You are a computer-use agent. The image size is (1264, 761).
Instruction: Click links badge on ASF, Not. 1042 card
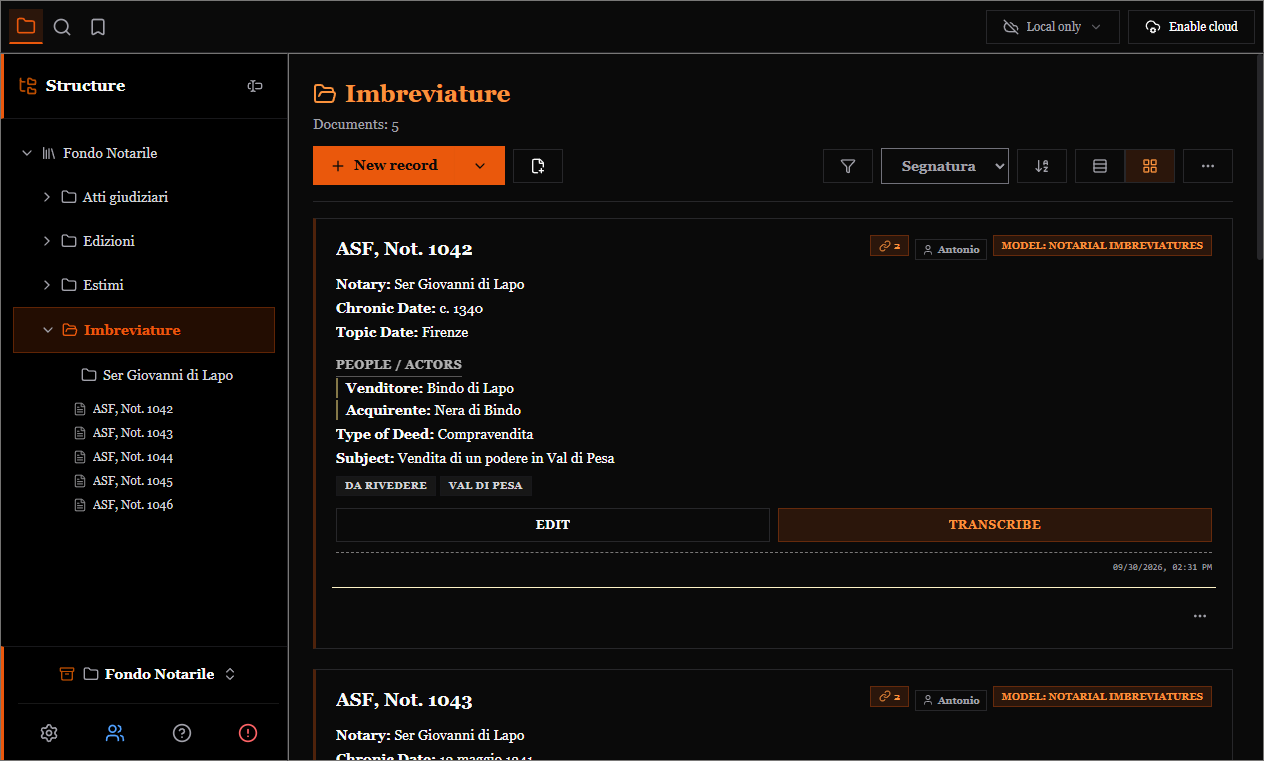coord(889,246)
